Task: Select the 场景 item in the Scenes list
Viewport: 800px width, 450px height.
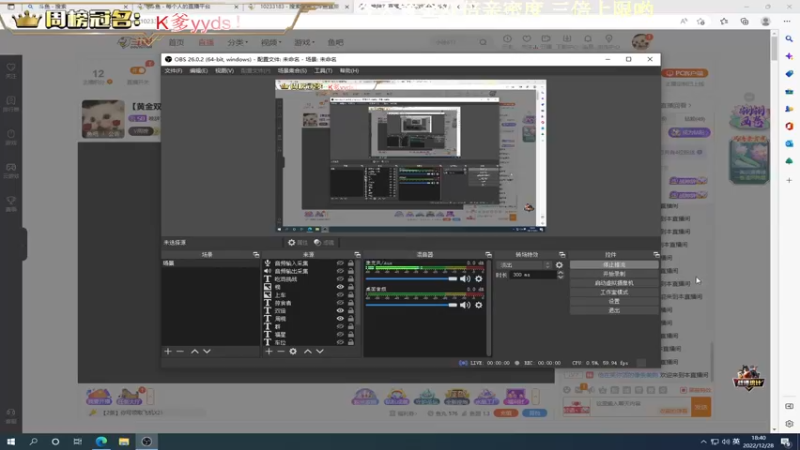Action: pyautogui.click(x=210, y=263)
